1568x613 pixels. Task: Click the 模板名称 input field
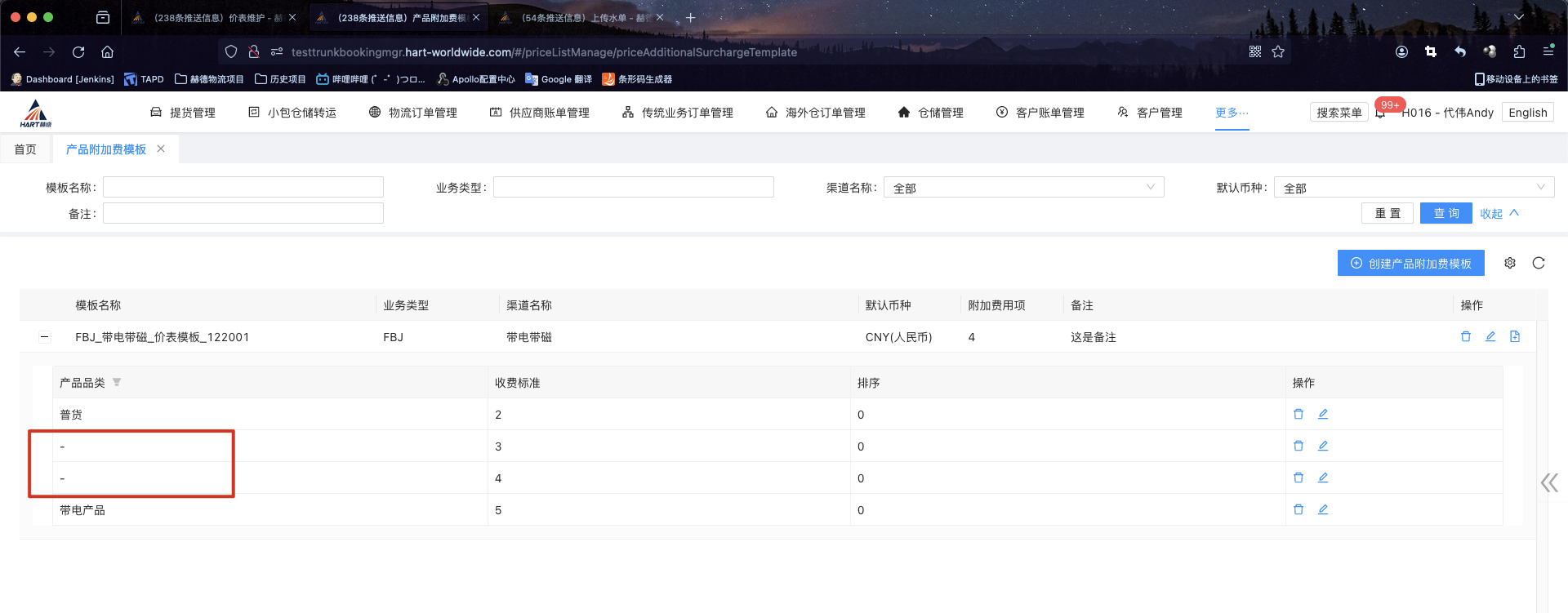coord(243,188)
